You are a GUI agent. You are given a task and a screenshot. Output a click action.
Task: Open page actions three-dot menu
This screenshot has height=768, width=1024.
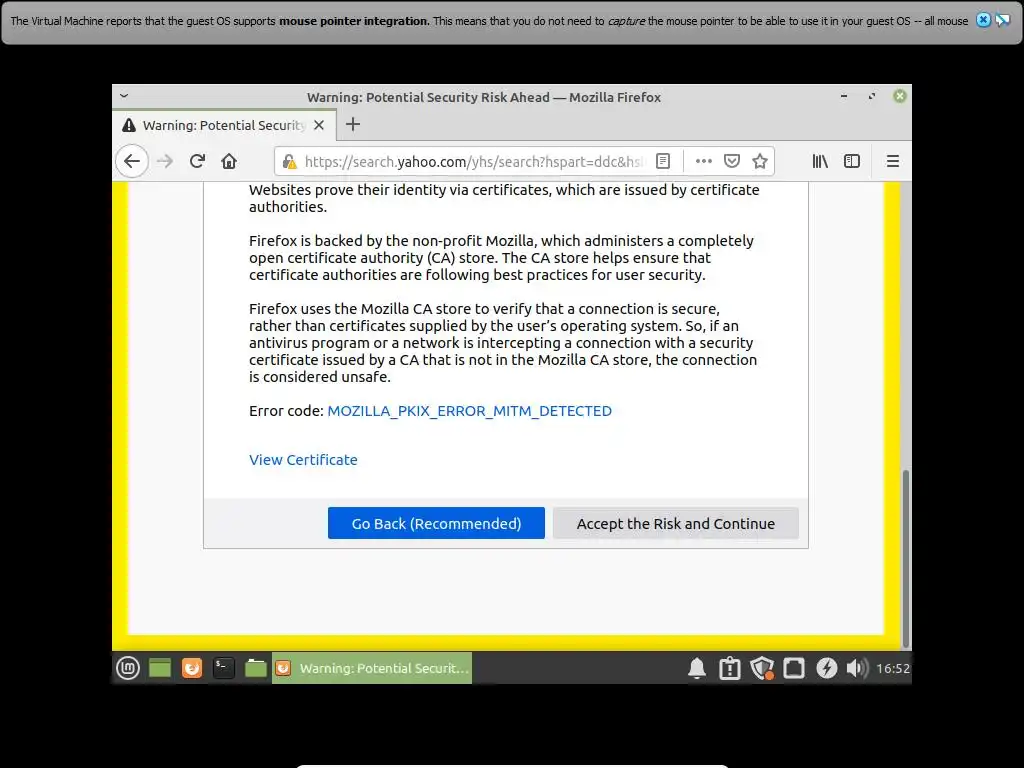click(703, 161)
